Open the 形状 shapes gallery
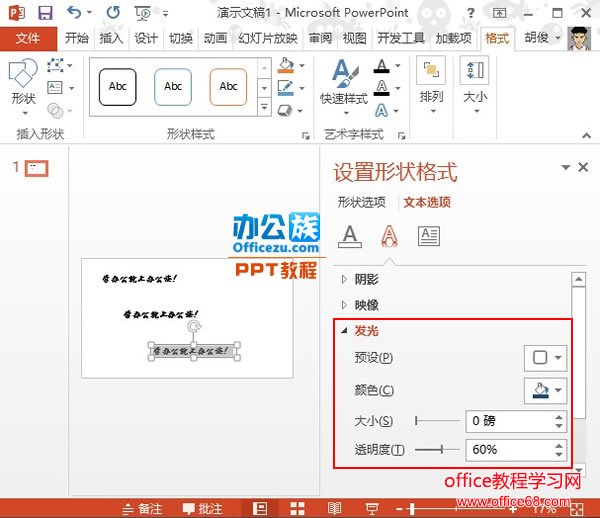Viewport: 600px width, 518px height. click(24, 87)
